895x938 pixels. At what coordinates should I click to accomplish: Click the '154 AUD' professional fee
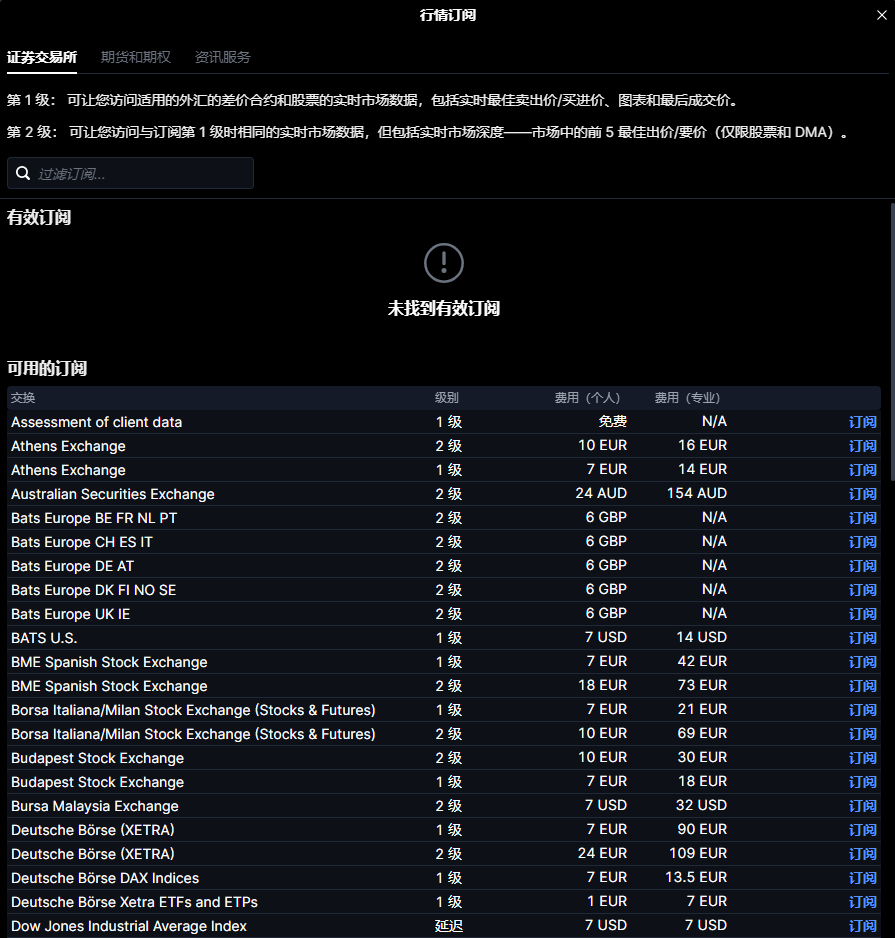[x=697, y=494]
